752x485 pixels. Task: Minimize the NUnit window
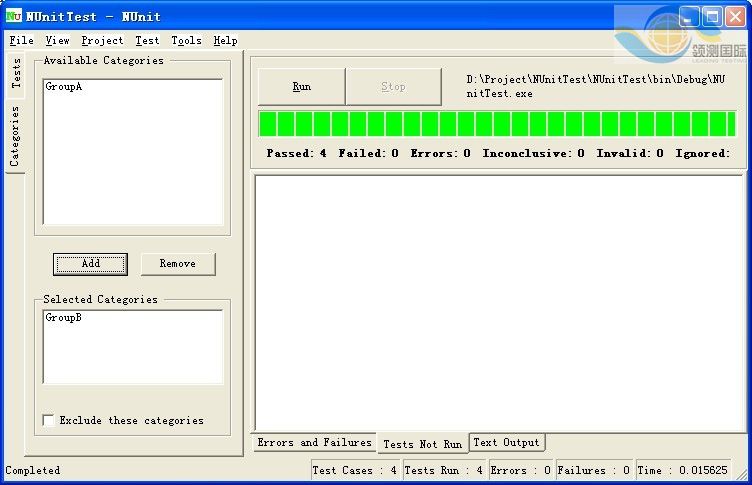690,17
